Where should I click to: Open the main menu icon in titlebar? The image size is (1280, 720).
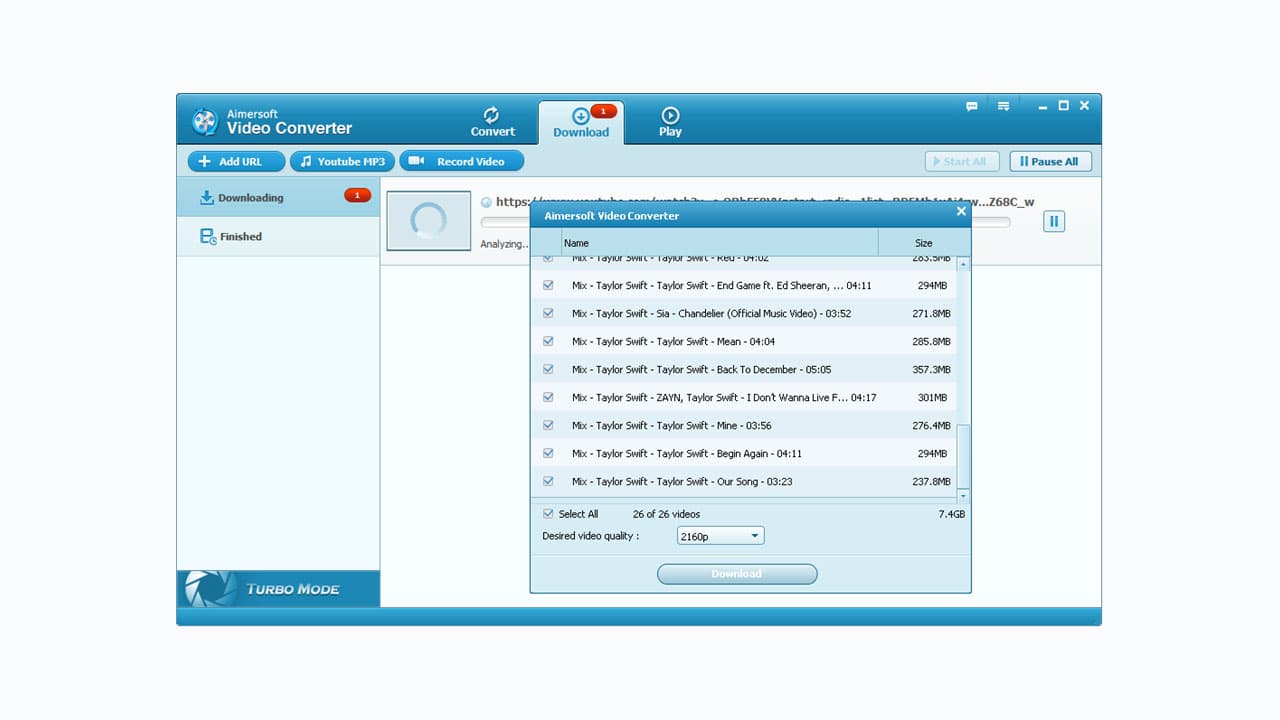pos(1003,105)
